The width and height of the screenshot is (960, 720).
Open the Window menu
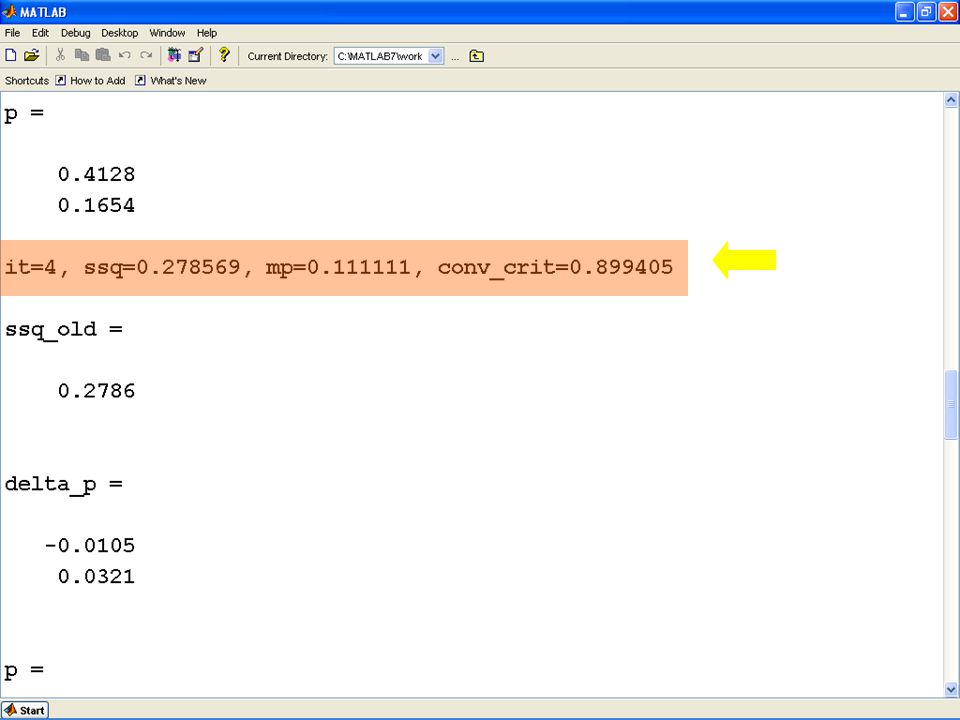pos(167,33)
